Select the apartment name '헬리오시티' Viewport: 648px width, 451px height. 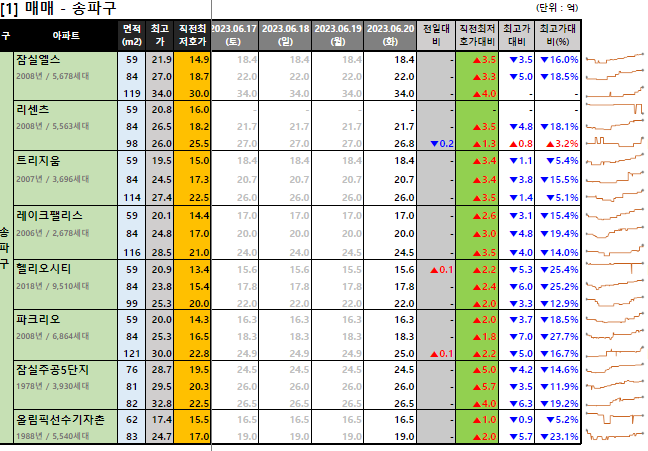tap(43, 269)
